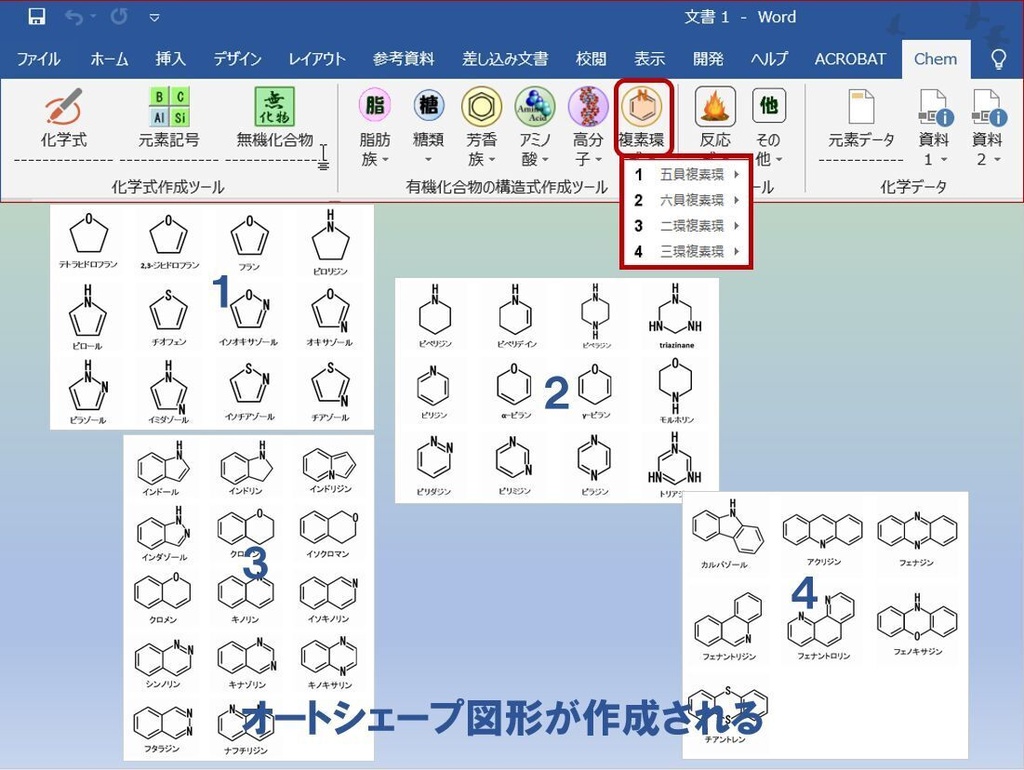
Task: Select 六員複素環 menu item
Action: coord(686,200)
